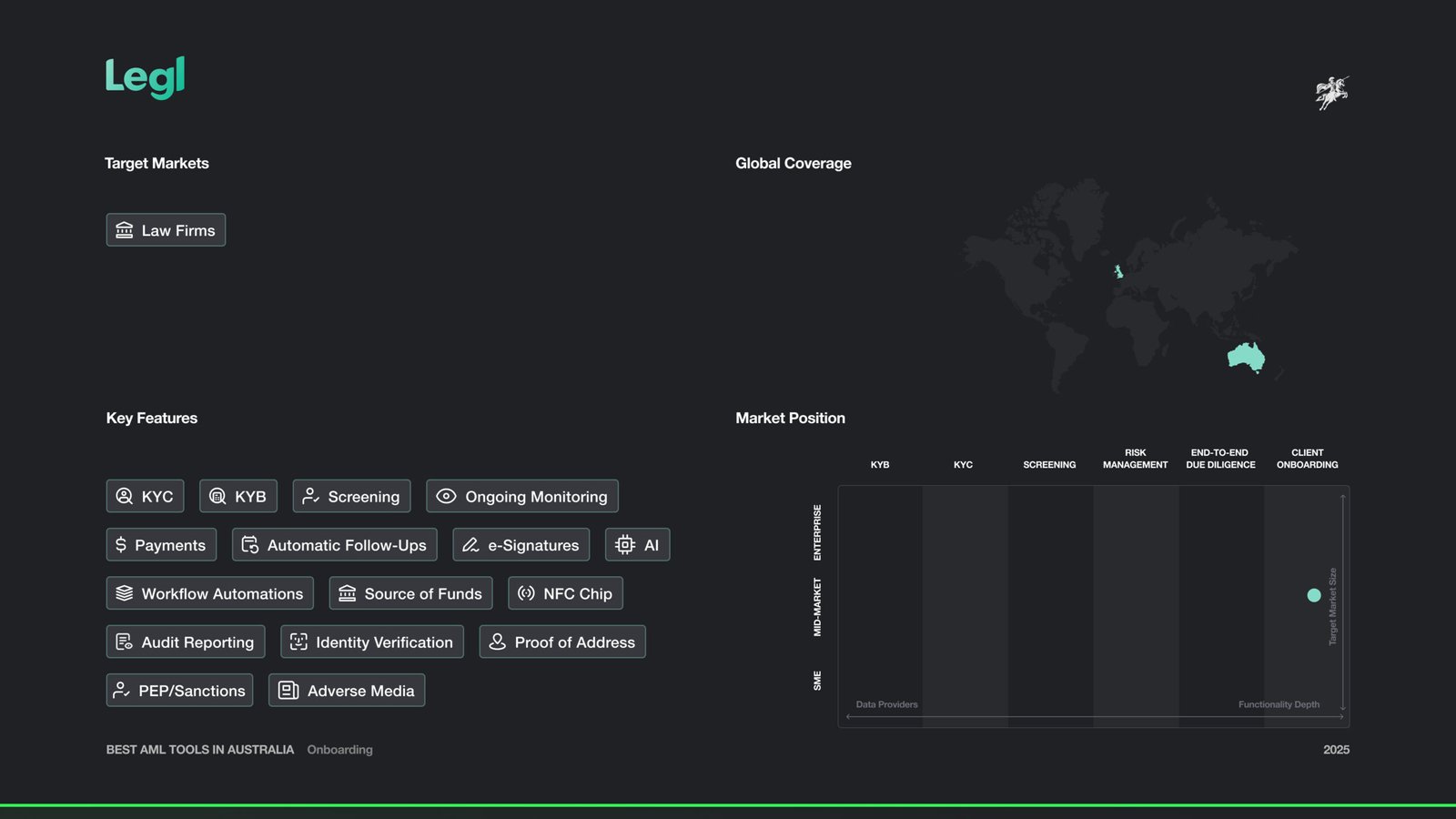Image resolution: width=1456 pixels, height=819 pixels.
Task: Click the Proof of Address pin icon
Action: [x=498, y=642]
